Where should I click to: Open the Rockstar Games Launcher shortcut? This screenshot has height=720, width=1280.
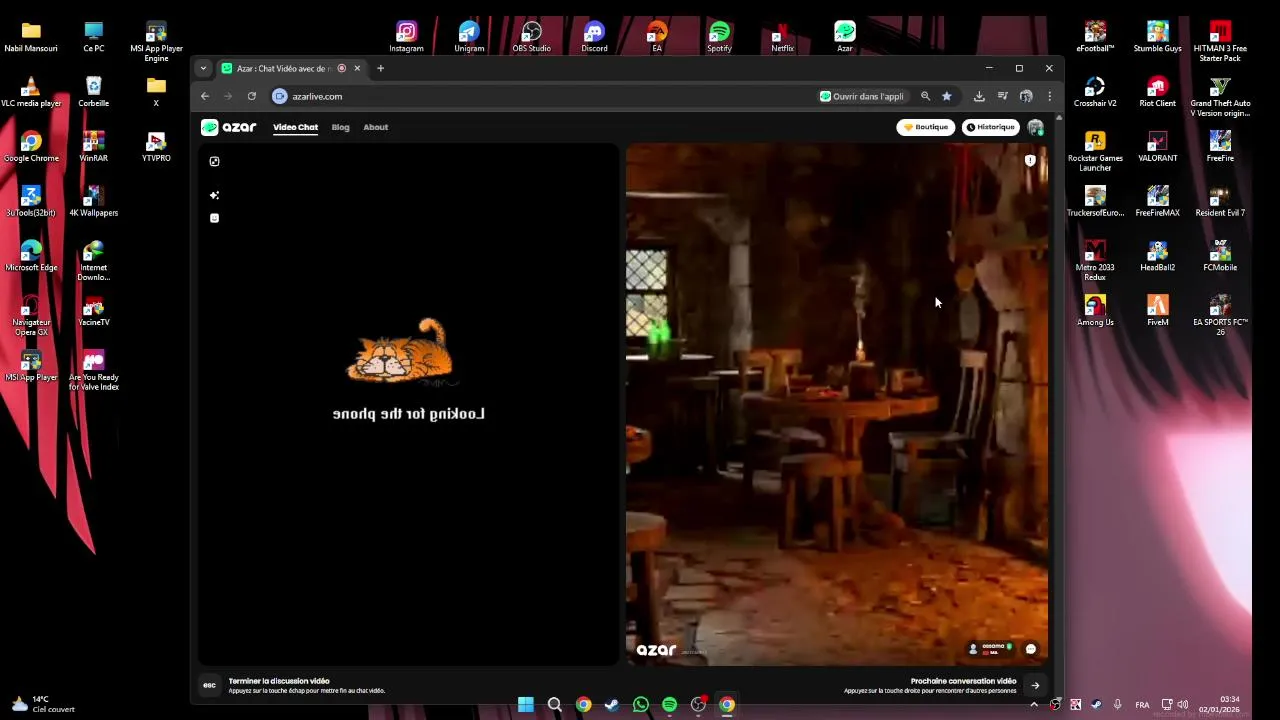click(1095, 152)
